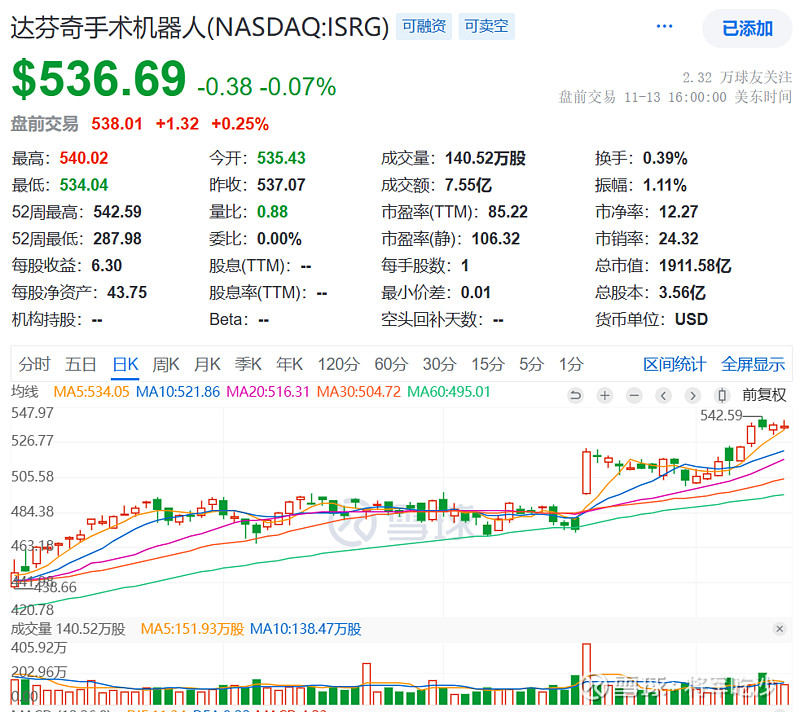Click the 可融资 tag
Screen dimensions: 800x712
point(424,26)
